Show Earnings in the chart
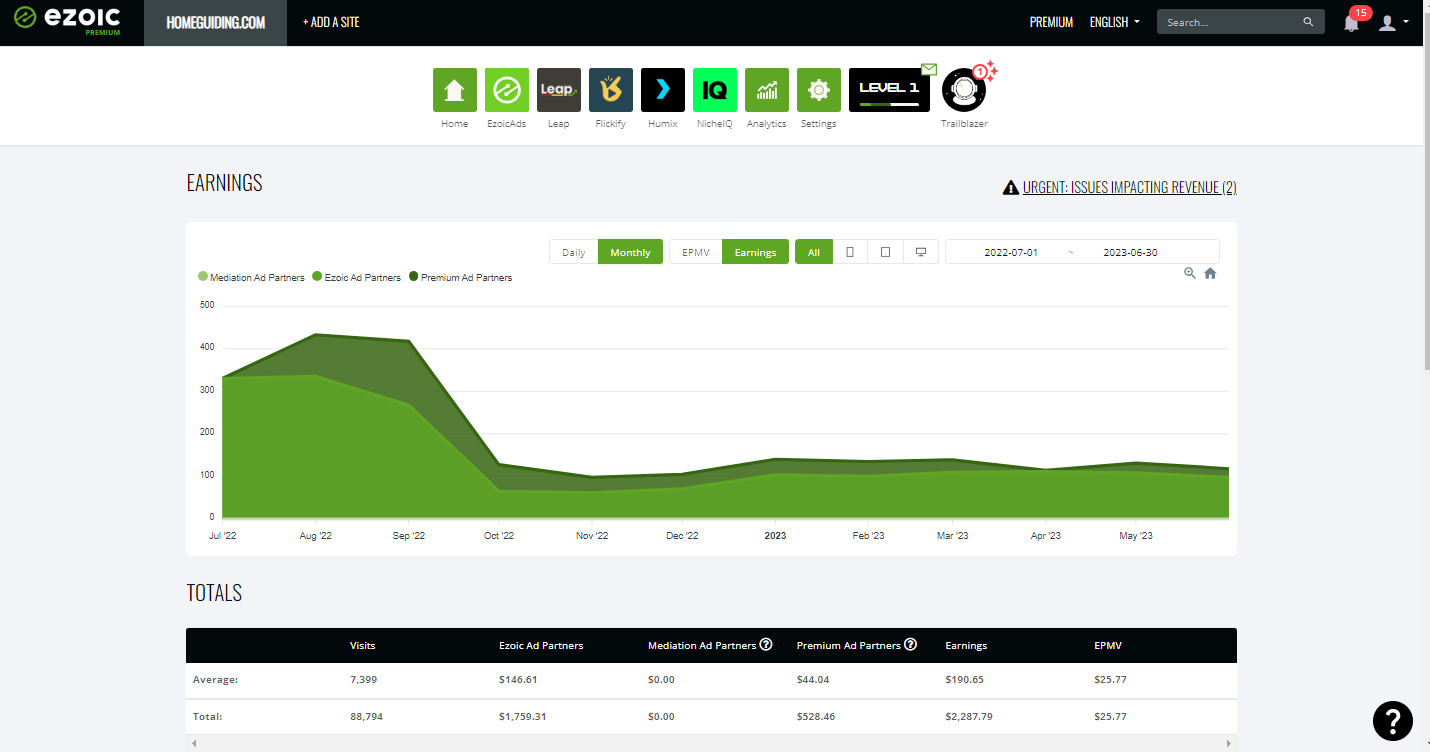This screenshot has height=752, width=1430. (x=755, y=252)
